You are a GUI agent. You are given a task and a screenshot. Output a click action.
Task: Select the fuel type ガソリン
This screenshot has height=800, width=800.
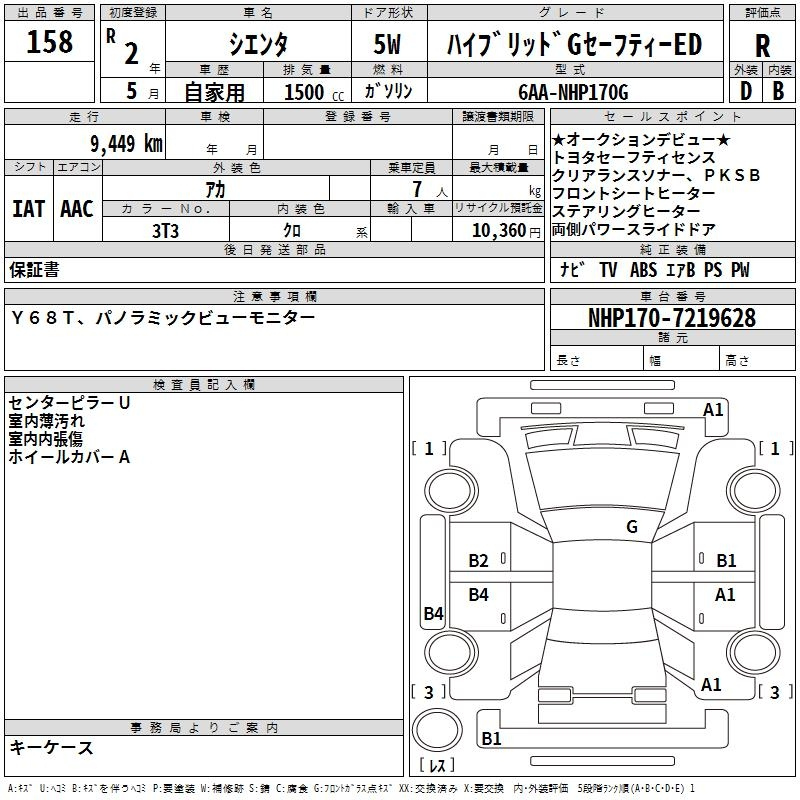[x=388, y=91]
